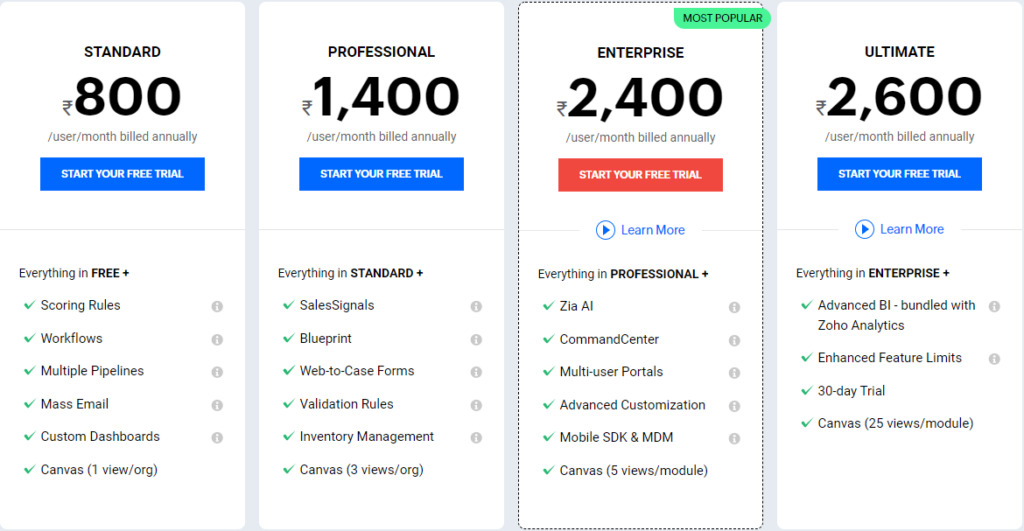The height and width of the screenshot is (531, 1024).
Task: Click info icon next to Scoring Rules
Action: click(217, 306)
